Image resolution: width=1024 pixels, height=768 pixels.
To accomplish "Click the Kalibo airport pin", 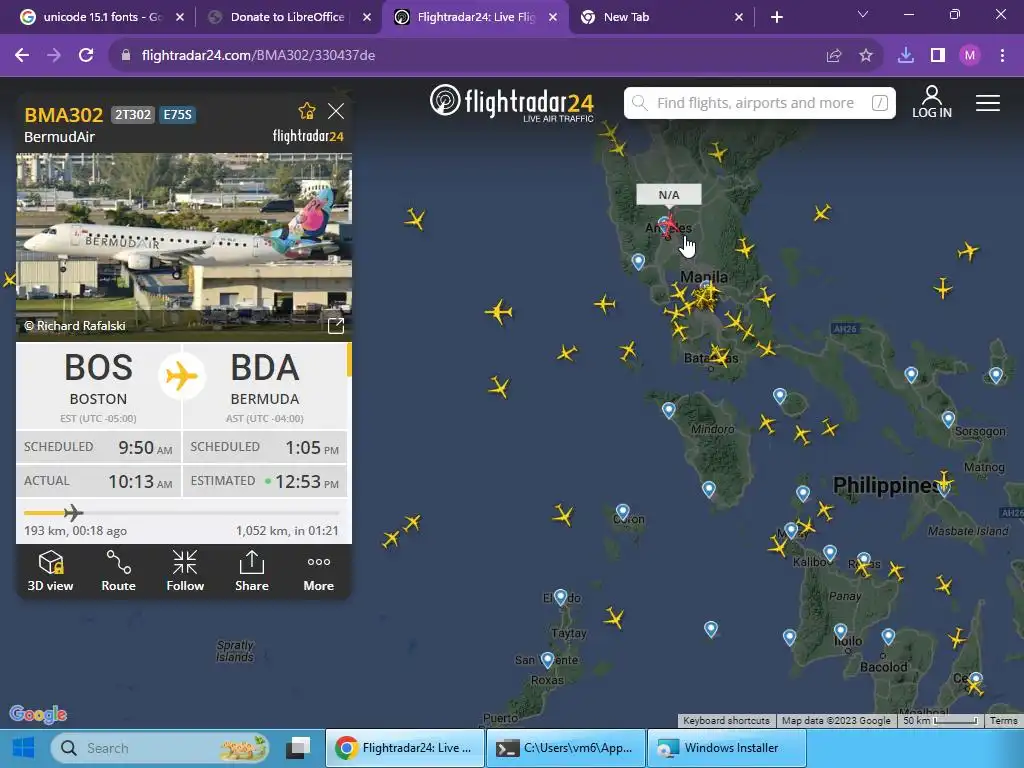I will 829,553.
